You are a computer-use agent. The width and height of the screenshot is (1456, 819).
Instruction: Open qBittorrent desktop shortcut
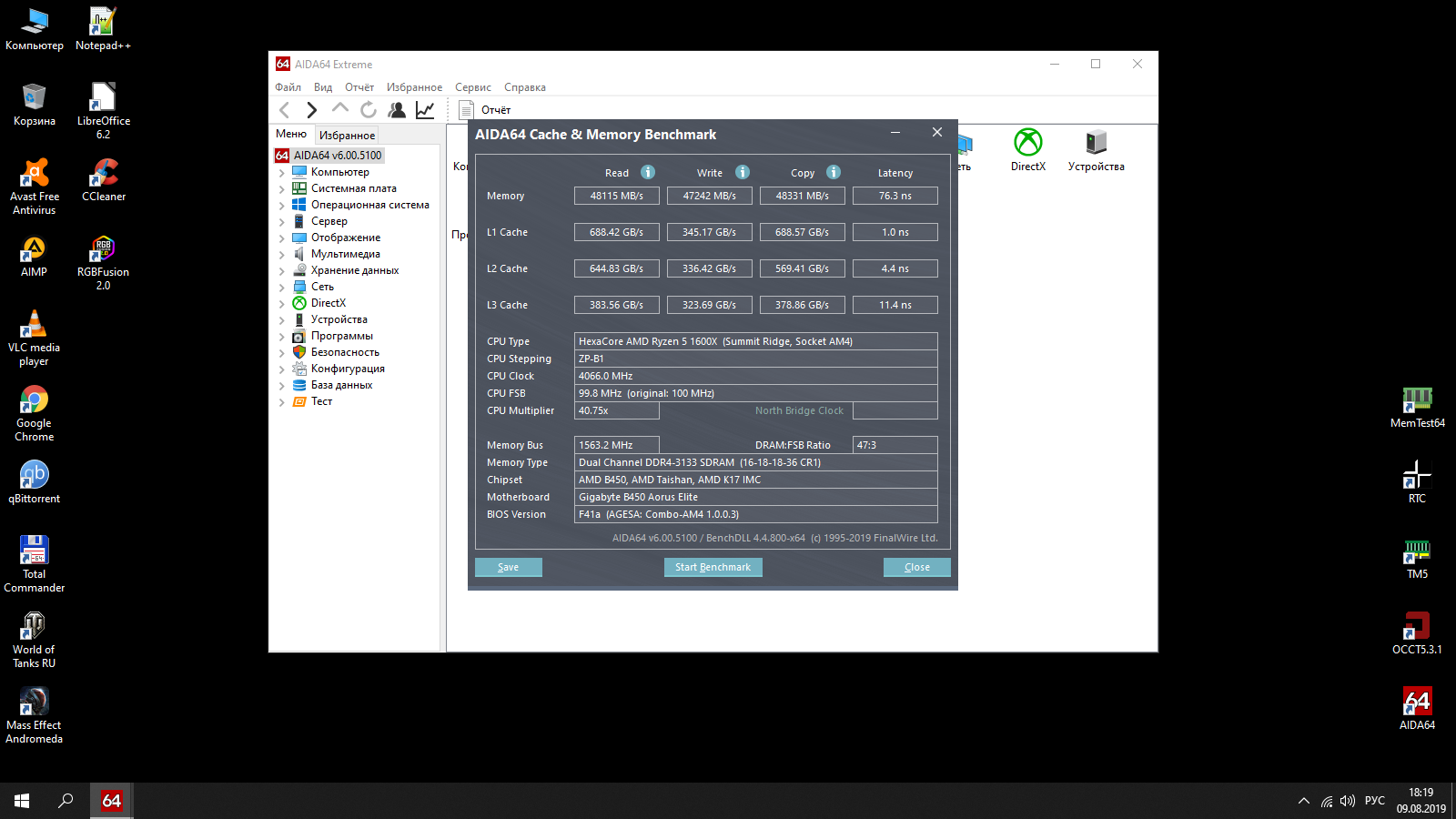pyautogui.click(x=35, y=481)
